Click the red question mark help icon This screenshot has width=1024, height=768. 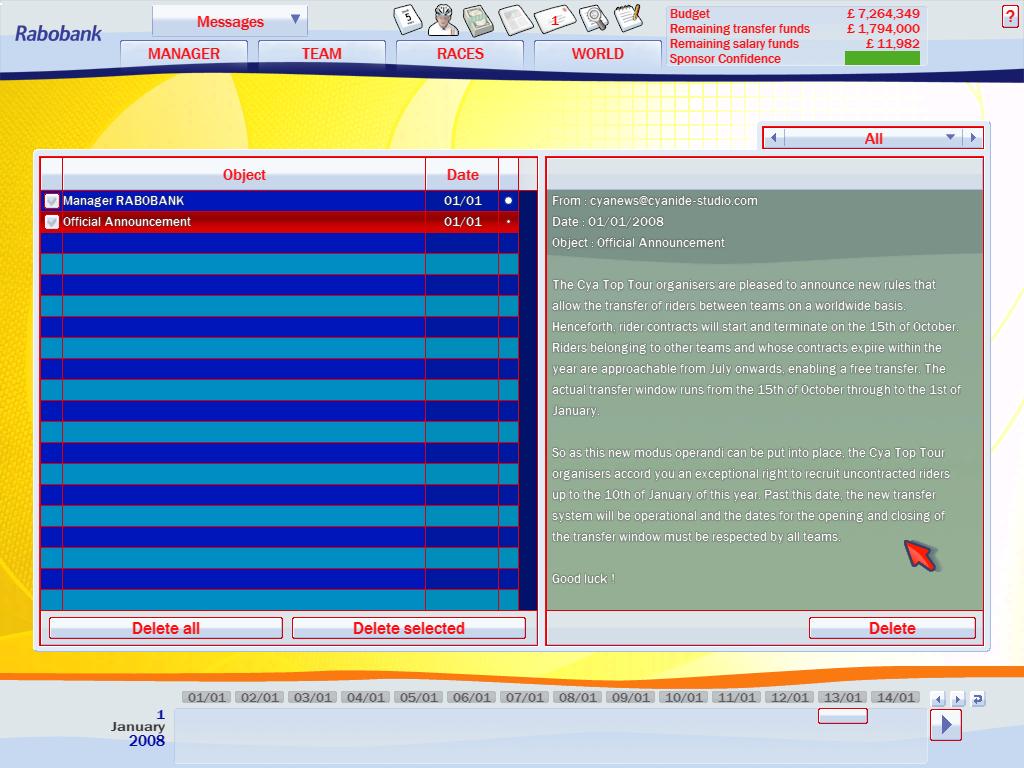coord(1008,17)
